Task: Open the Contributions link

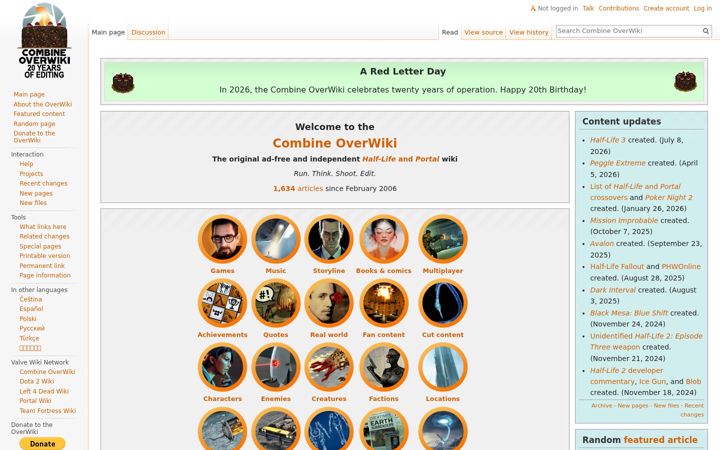Action: coord(619,8)
